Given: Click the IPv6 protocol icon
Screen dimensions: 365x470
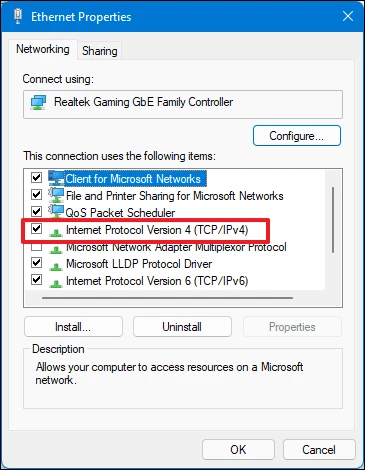Looking at the screenshot, I should [x=56, y=283].
